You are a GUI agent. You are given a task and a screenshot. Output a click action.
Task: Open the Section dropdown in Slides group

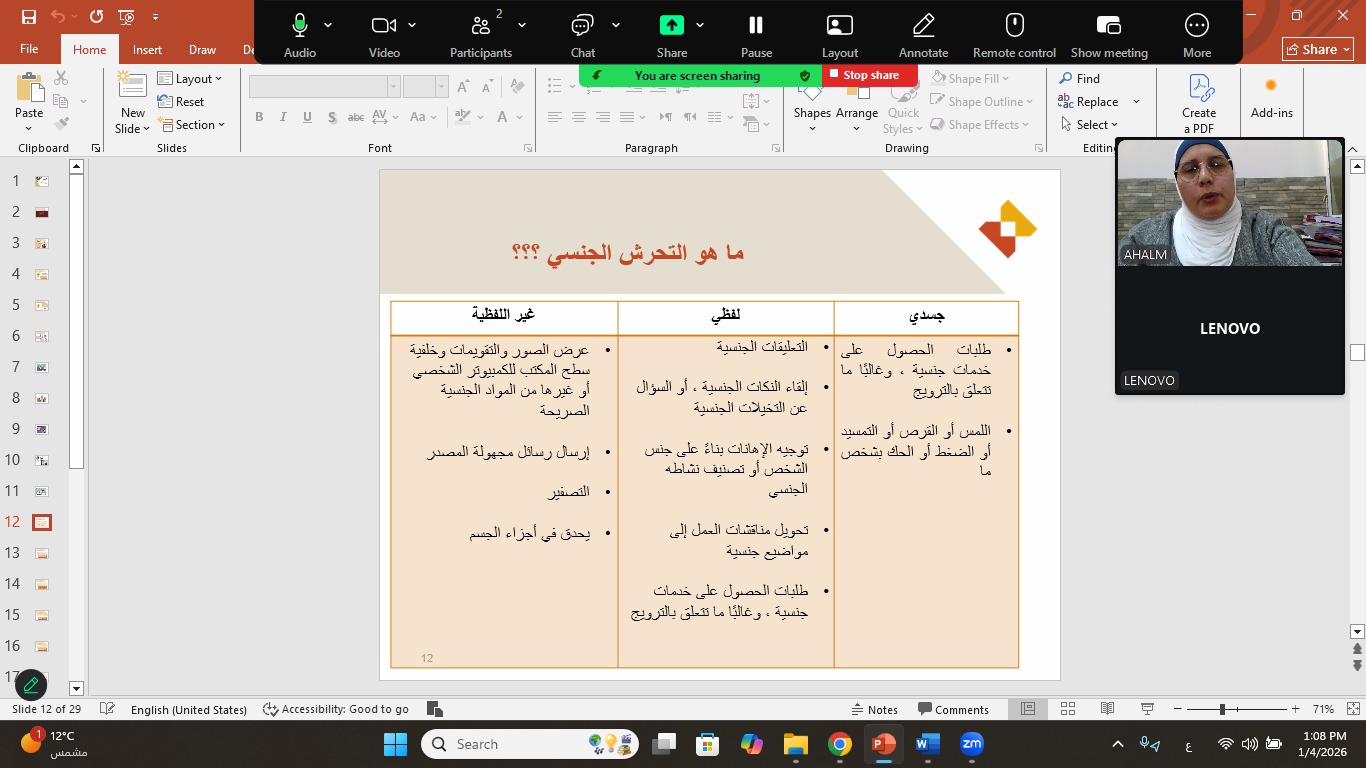point(192,125)
